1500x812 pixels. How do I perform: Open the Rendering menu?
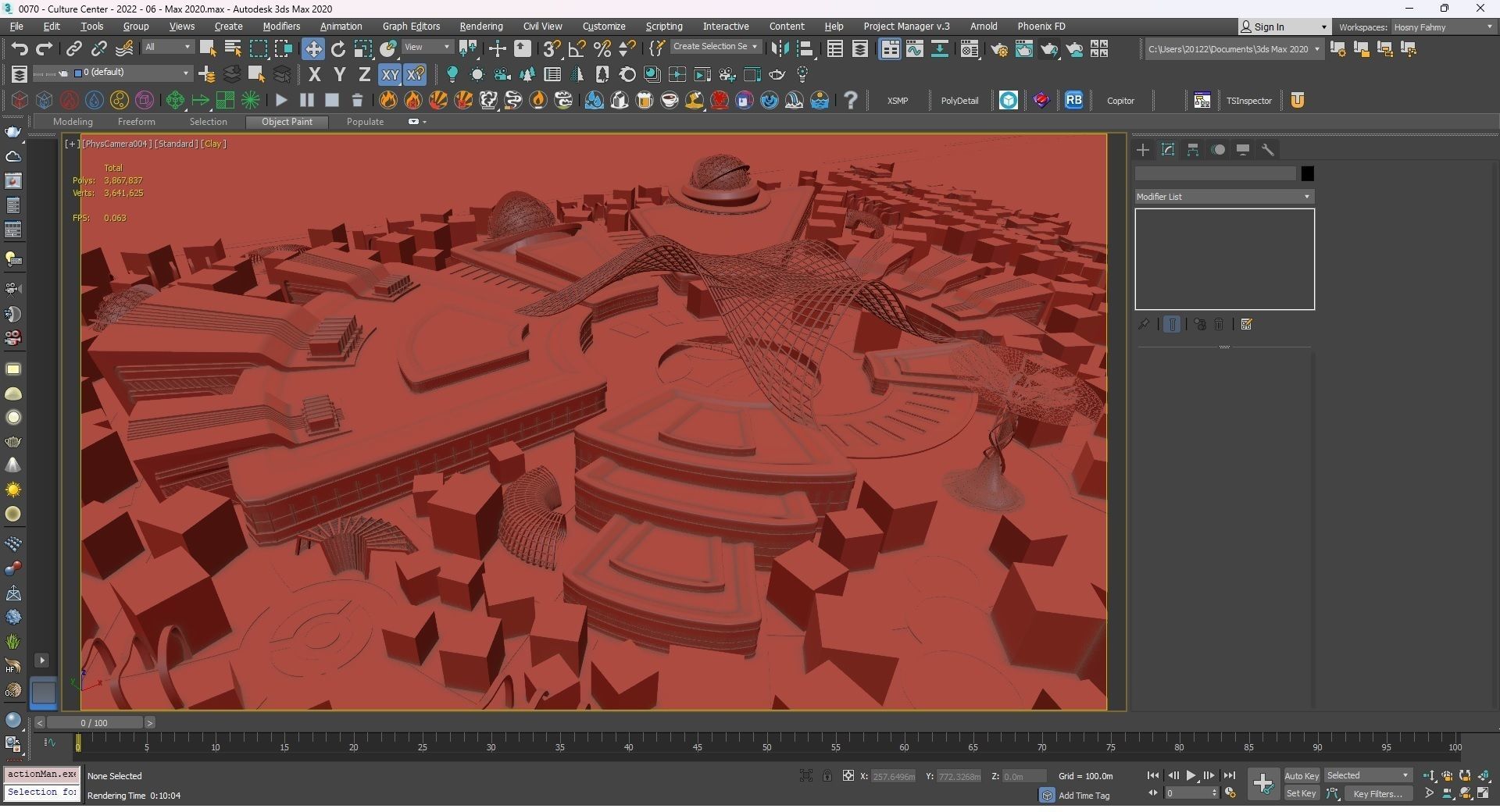[x=481, y=27]
